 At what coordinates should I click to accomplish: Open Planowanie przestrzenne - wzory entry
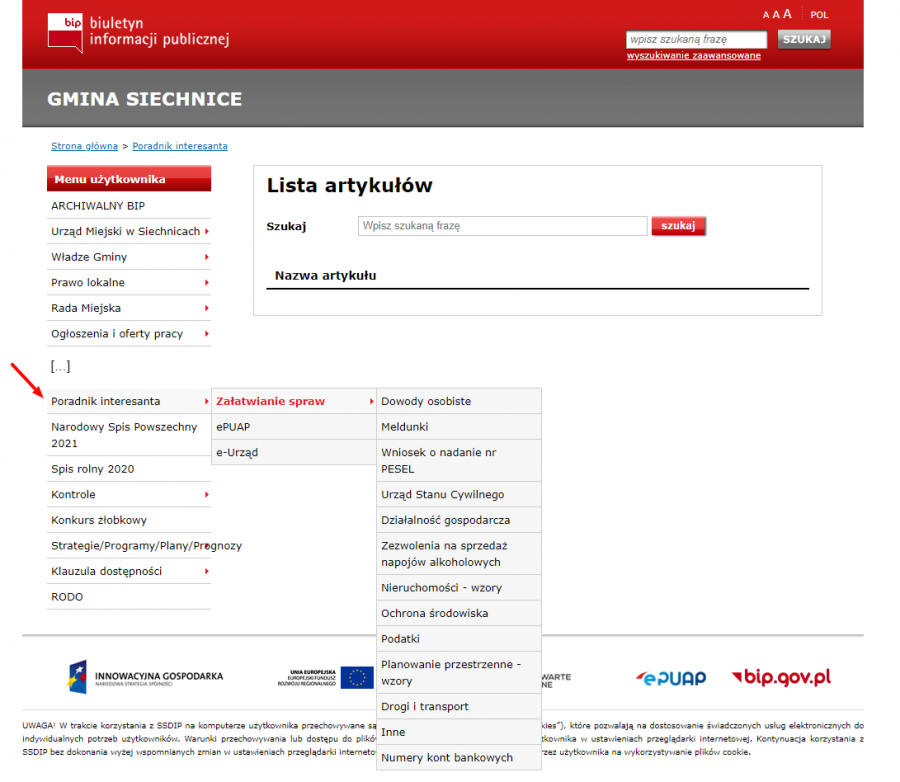(459, 673)
